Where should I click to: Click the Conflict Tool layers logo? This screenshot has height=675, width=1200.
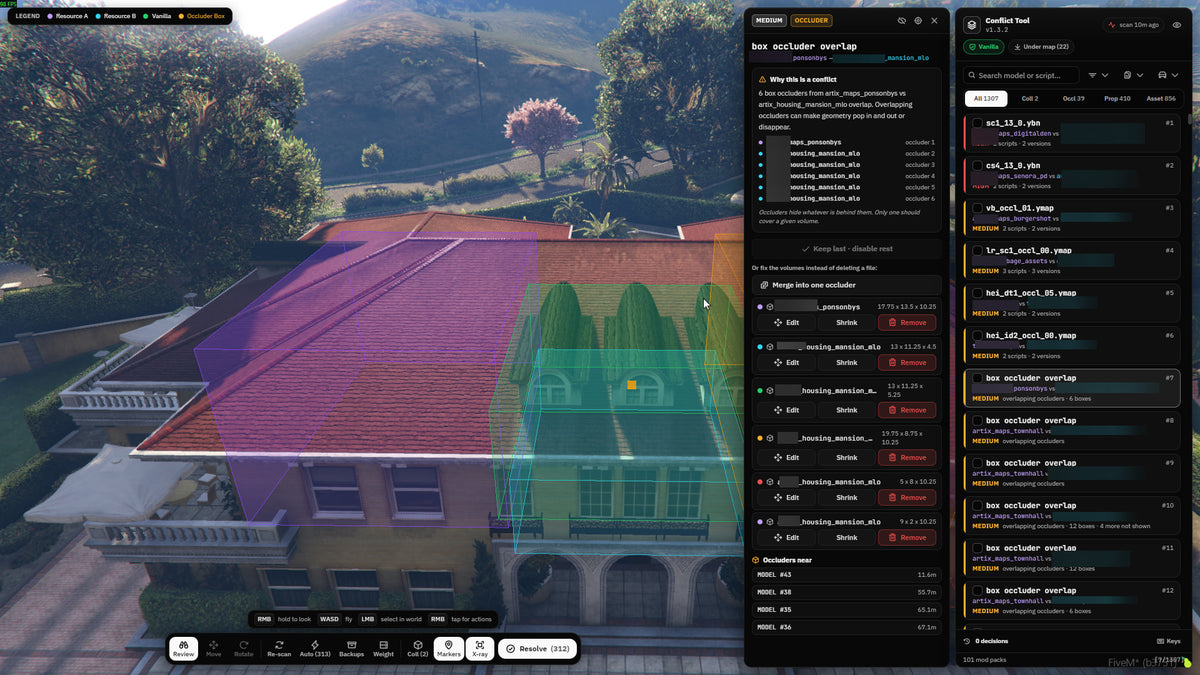tap(972, 25)
